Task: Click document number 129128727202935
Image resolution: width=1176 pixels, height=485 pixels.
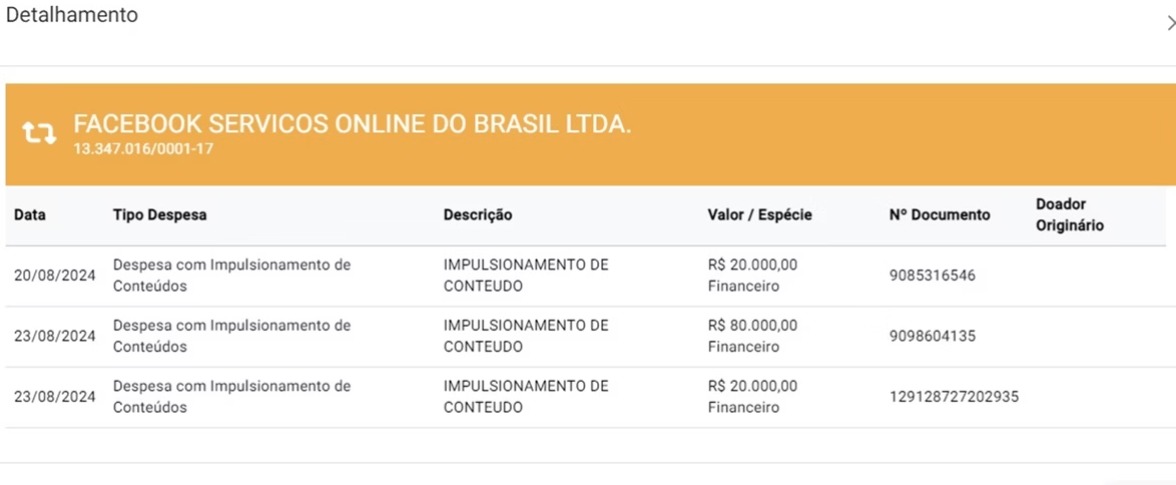Action: point(954,397)
